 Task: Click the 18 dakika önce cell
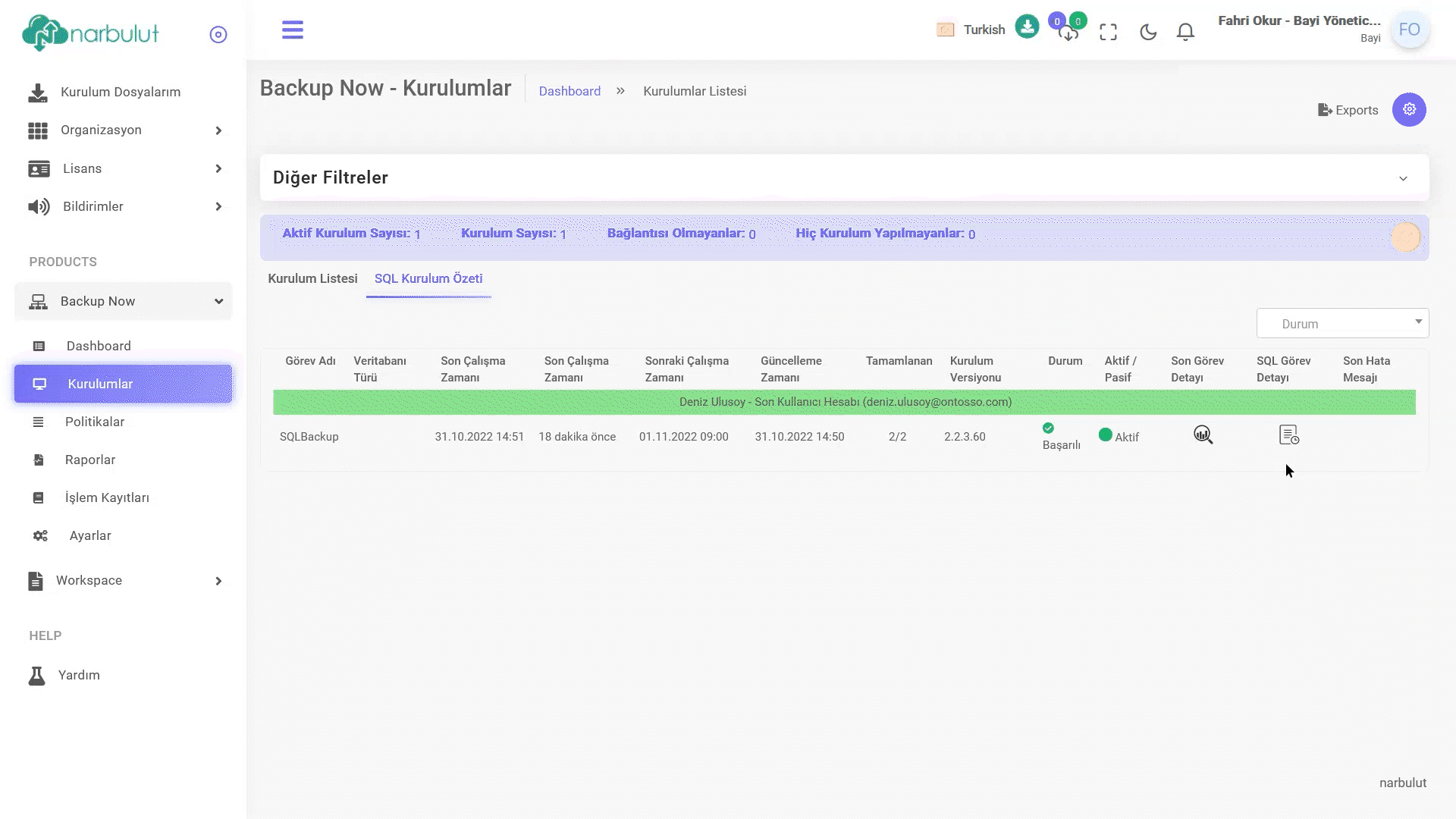(x=577, y=437)
